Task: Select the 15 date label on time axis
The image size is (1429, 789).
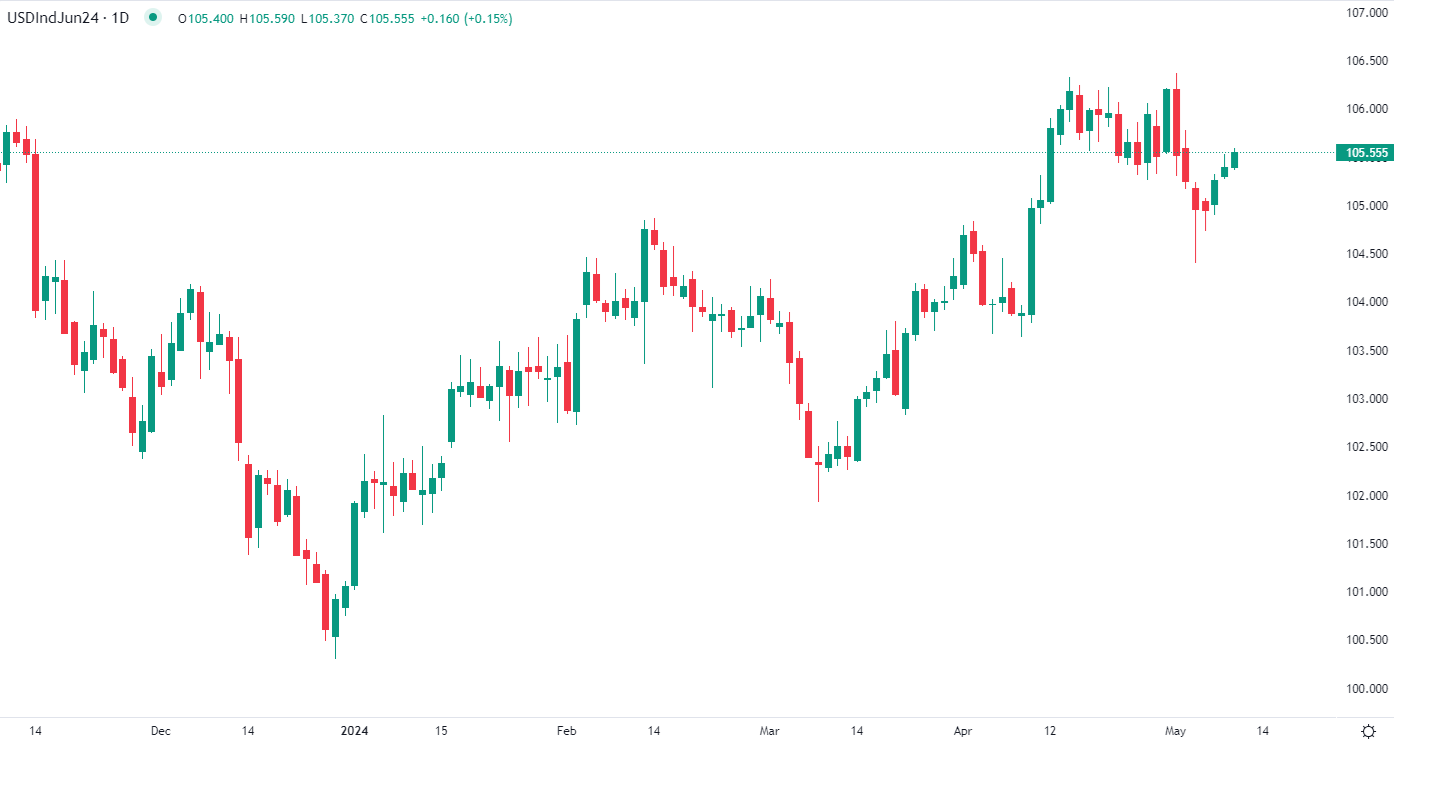Action: point(441,731)
